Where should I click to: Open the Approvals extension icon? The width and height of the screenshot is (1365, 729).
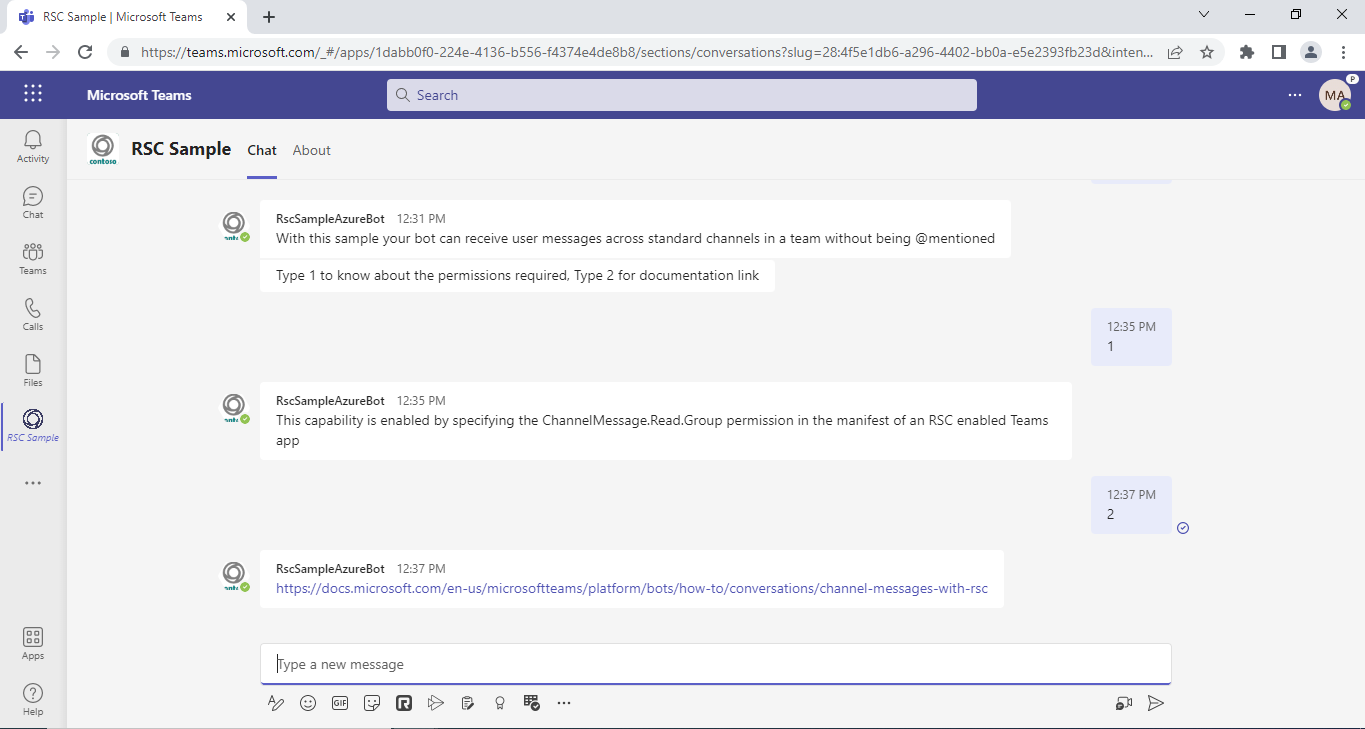(467, 703)
